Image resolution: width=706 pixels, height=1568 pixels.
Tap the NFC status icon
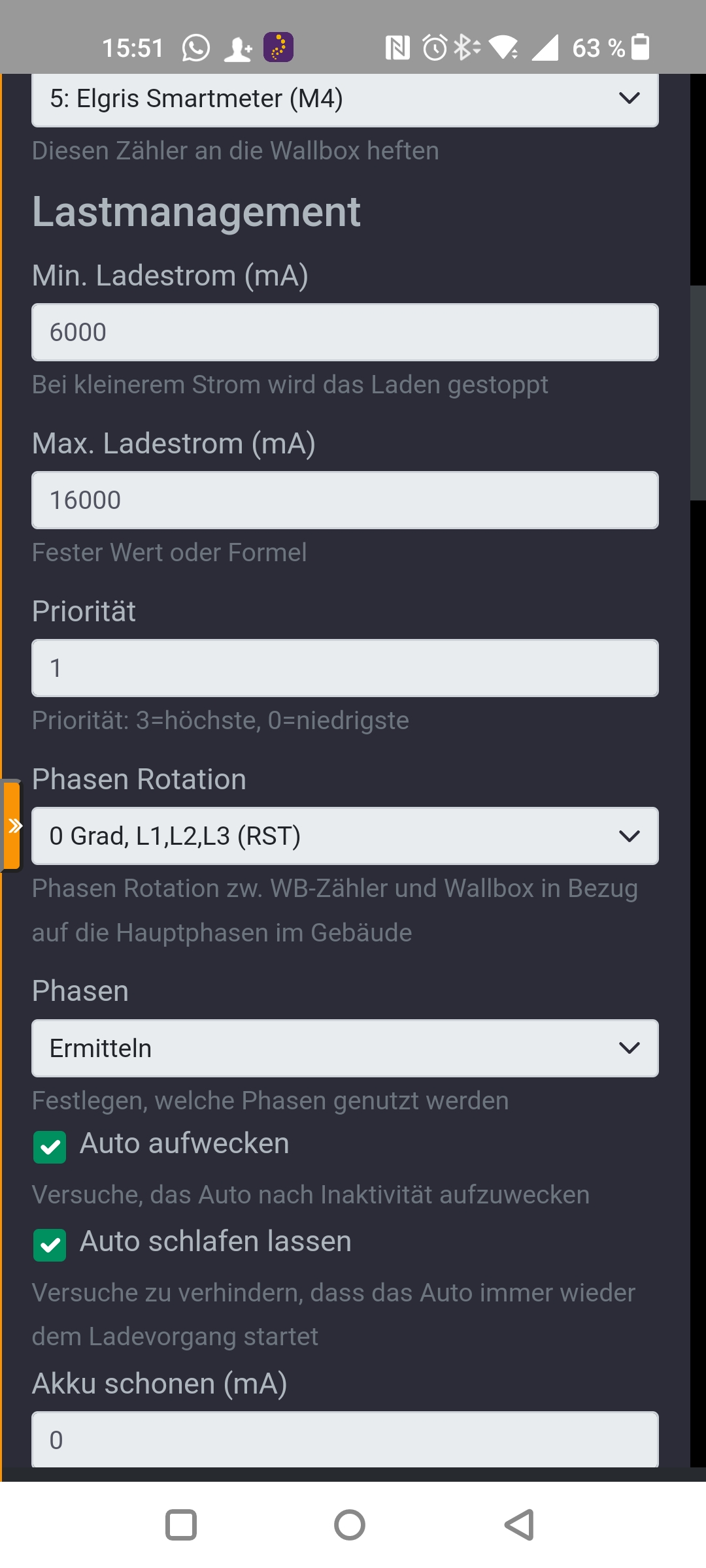[x=397, y=48]
